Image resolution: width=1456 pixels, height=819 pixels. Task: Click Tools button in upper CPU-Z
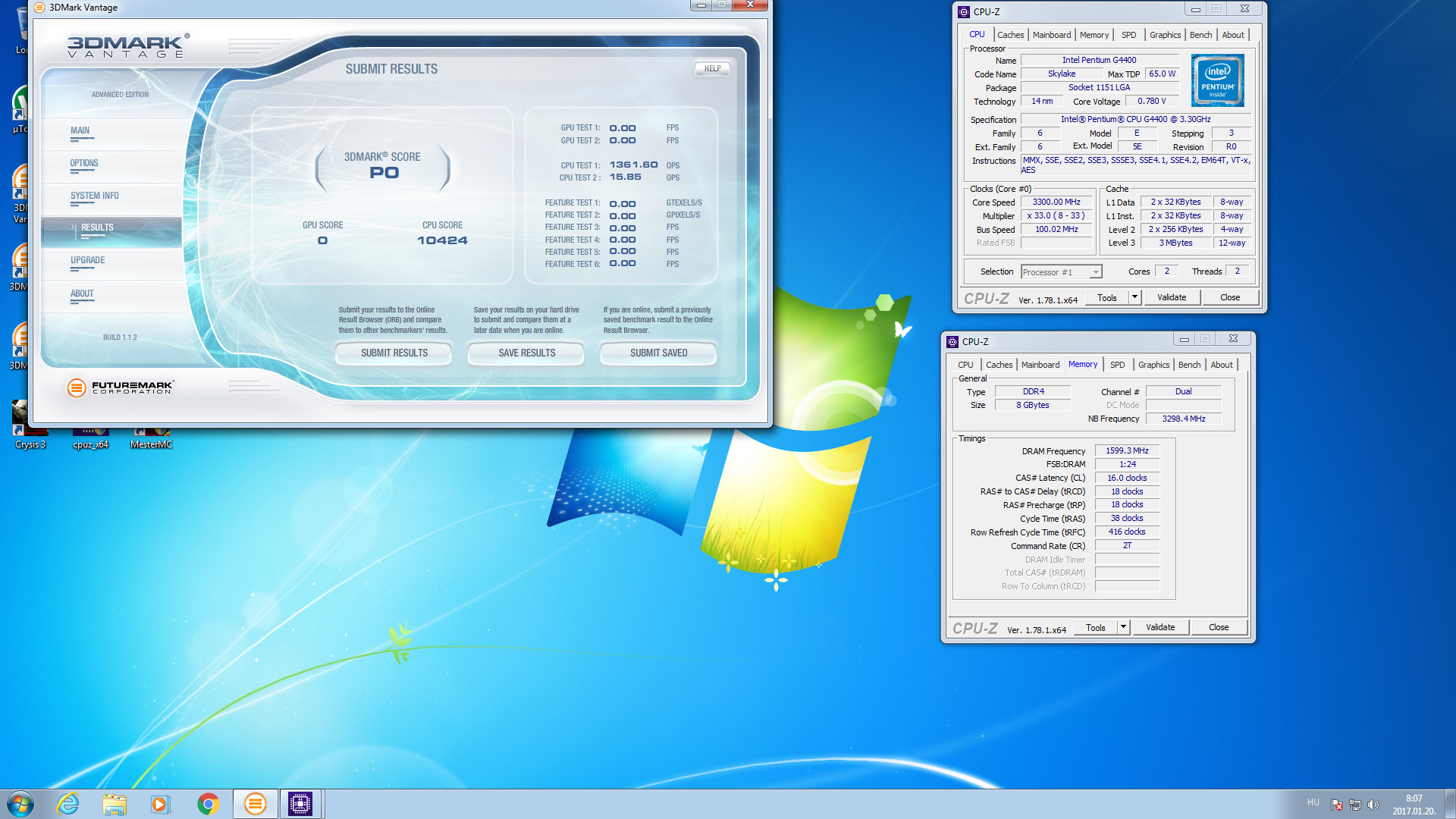tap(1107, 297)
